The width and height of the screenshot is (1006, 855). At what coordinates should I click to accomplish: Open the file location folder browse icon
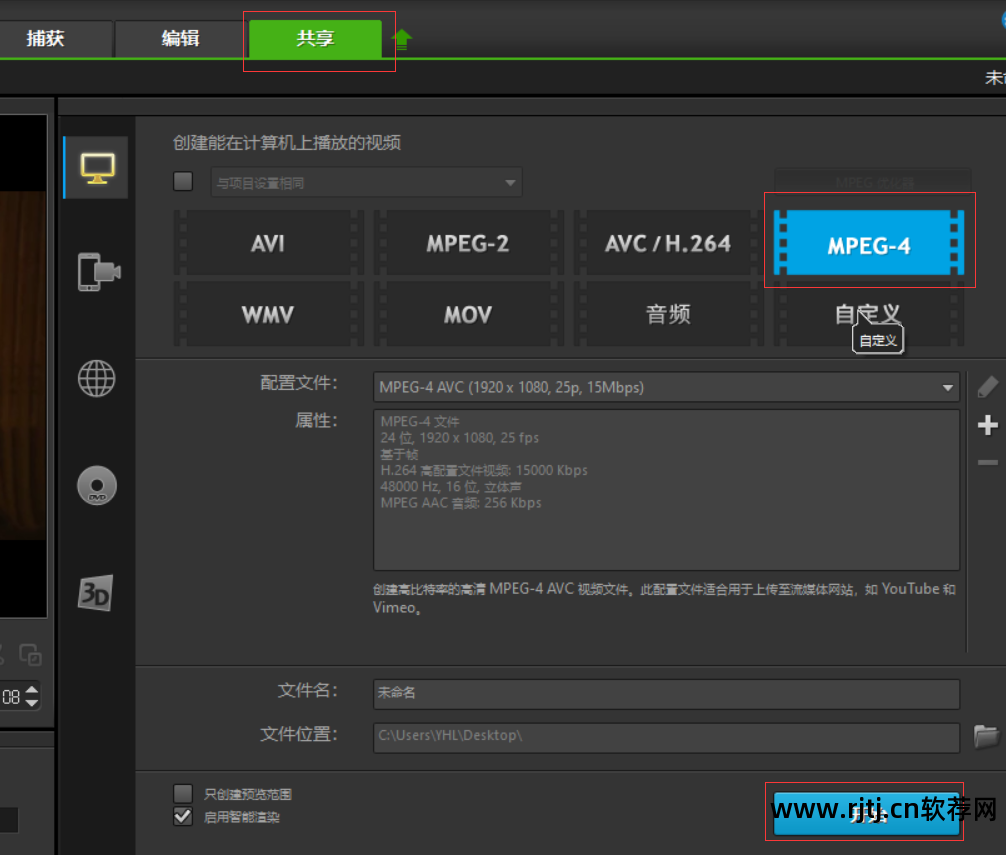tap(988, 734)
